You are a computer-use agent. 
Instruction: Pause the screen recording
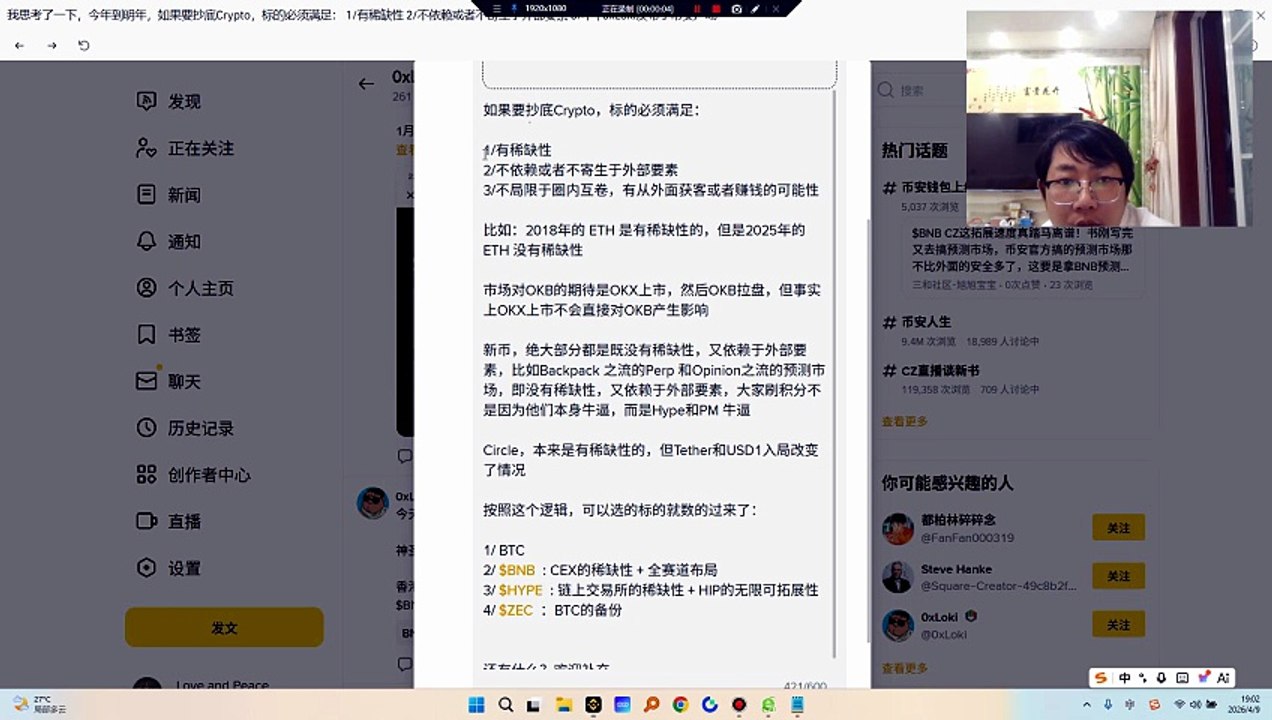click(697, 8)
